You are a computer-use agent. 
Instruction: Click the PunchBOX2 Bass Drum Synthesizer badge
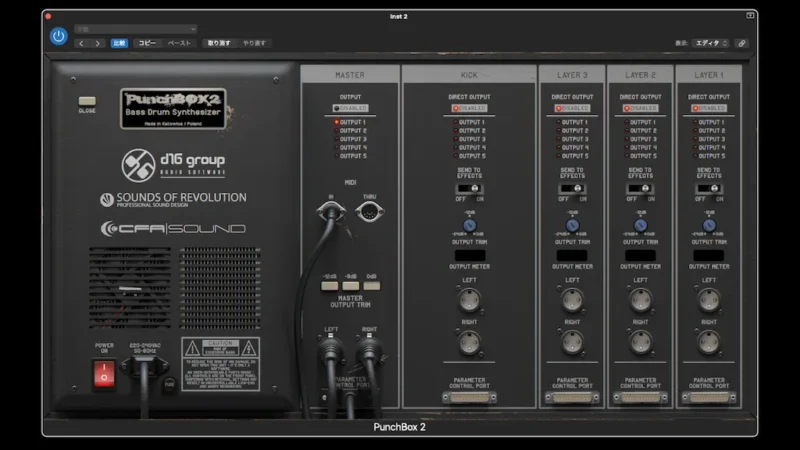click(173, 109)
